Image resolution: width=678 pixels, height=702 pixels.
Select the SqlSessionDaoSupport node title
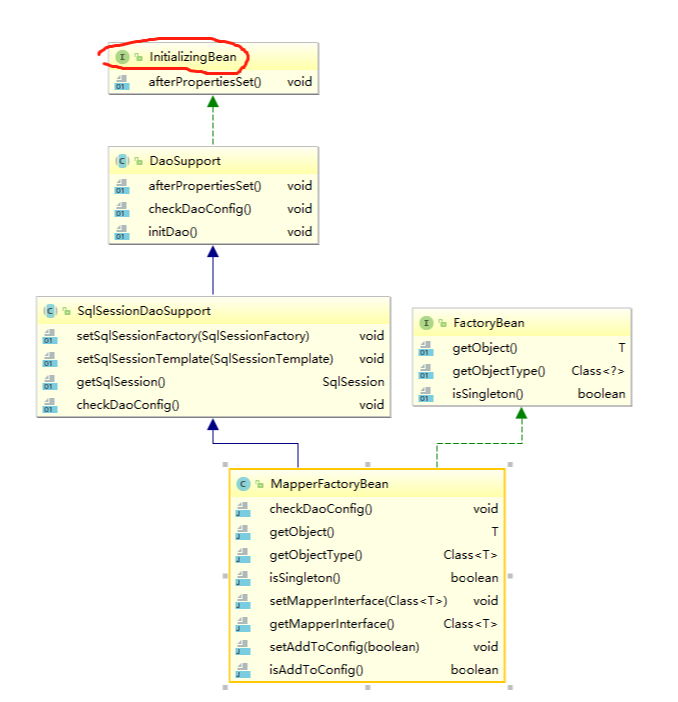[144, 311]
